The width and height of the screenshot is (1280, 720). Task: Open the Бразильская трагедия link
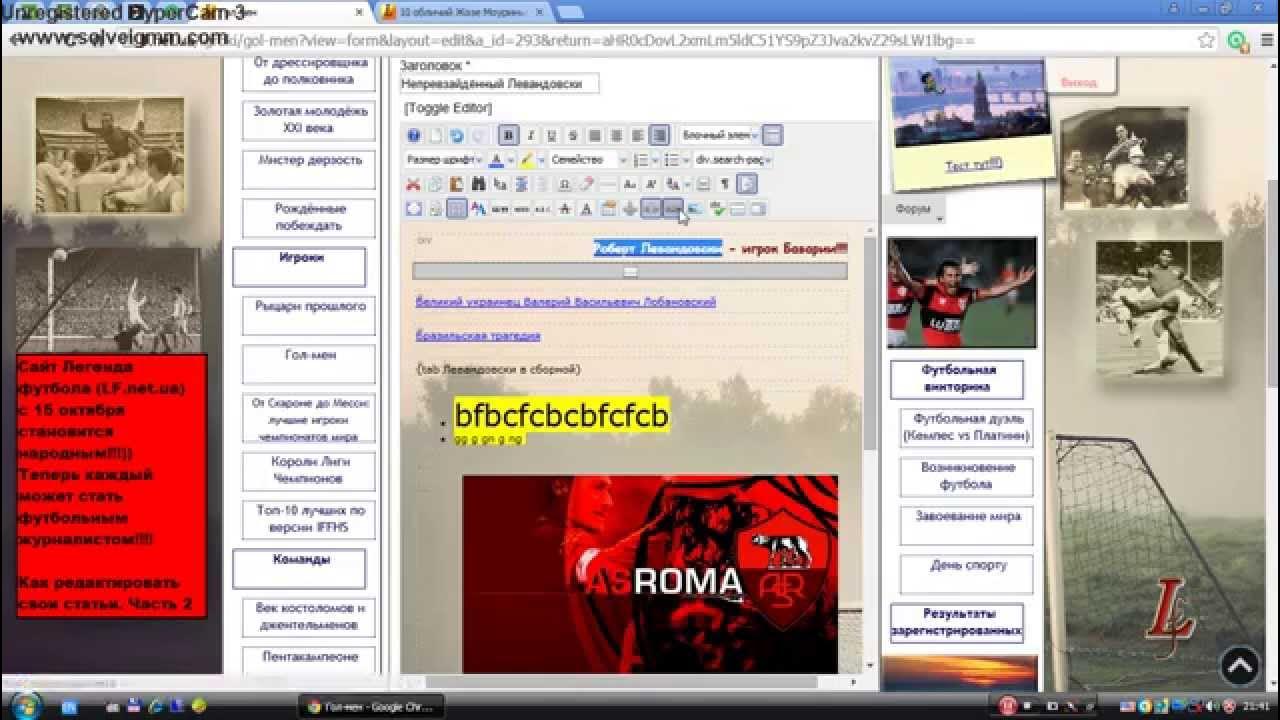tap(478, 335)
